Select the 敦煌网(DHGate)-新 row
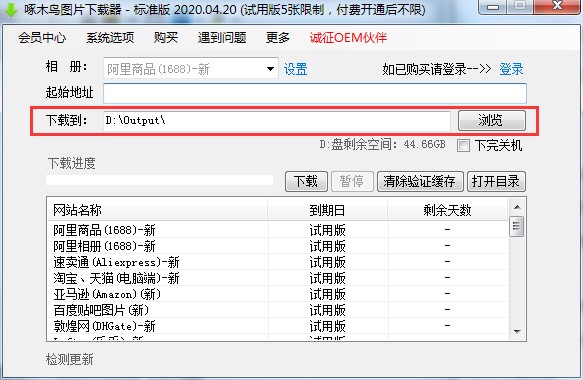This screenshot has width=583, height=380. click(x=278, y=326)
